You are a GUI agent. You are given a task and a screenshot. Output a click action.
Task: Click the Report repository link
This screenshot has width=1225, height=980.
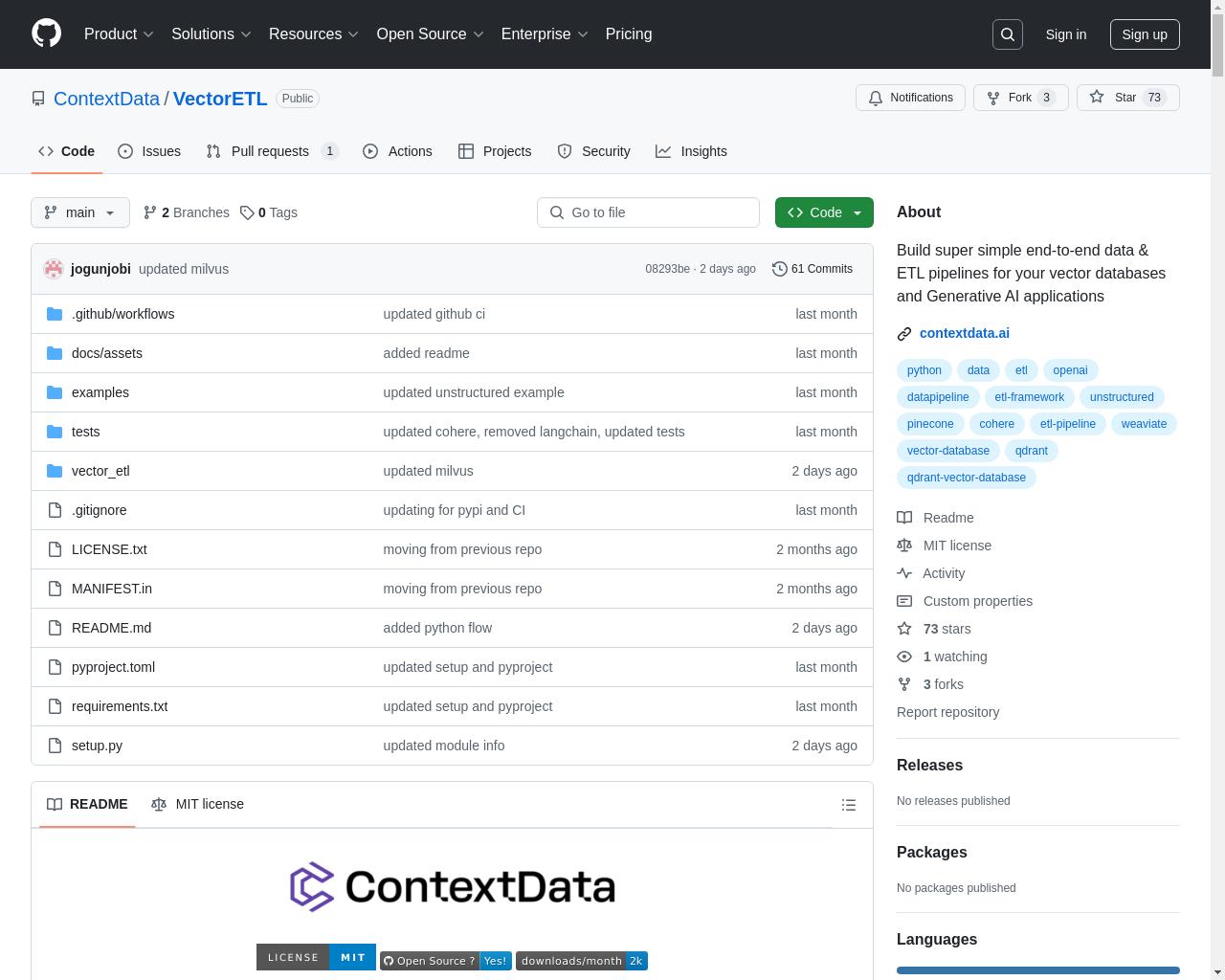[x=947, y=712]
